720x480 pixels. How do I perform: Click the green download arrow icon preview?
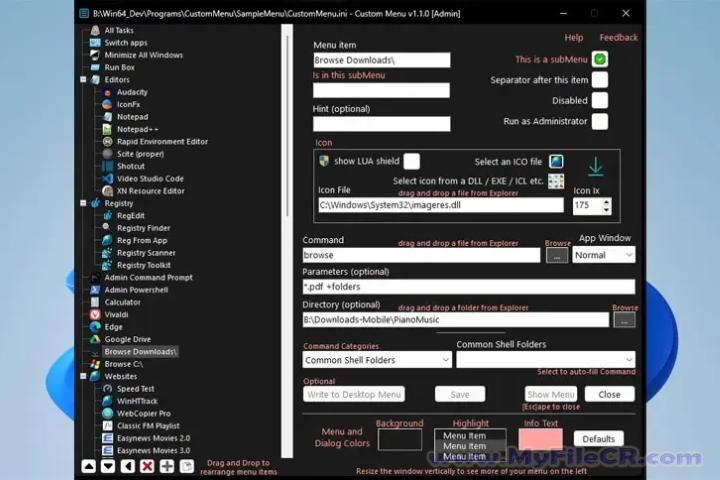(596, 166)
